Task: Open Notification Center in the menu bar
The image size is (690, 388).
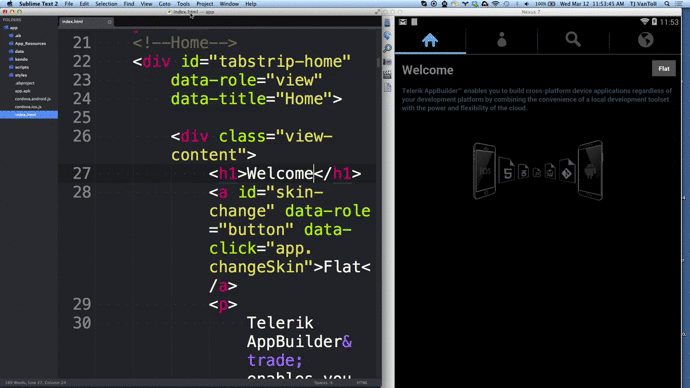Action: [x=680, y=4]
